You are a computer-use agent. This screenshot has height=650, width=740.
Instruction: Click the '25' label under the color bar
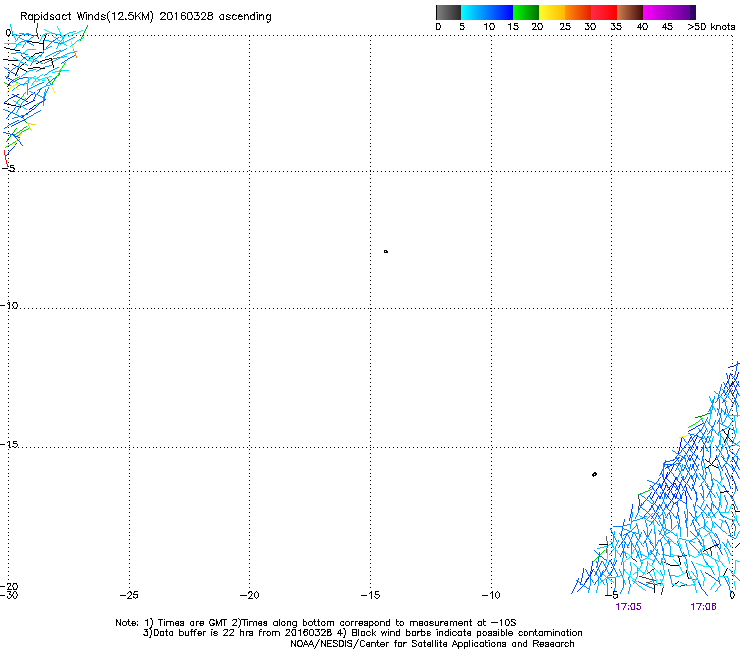coord(565,27)
